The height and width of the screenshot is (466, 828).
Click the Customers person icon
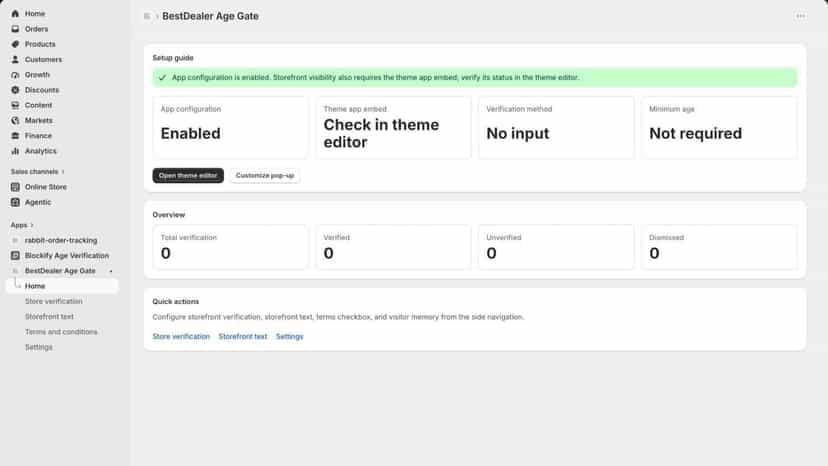(x=15, y=60)
